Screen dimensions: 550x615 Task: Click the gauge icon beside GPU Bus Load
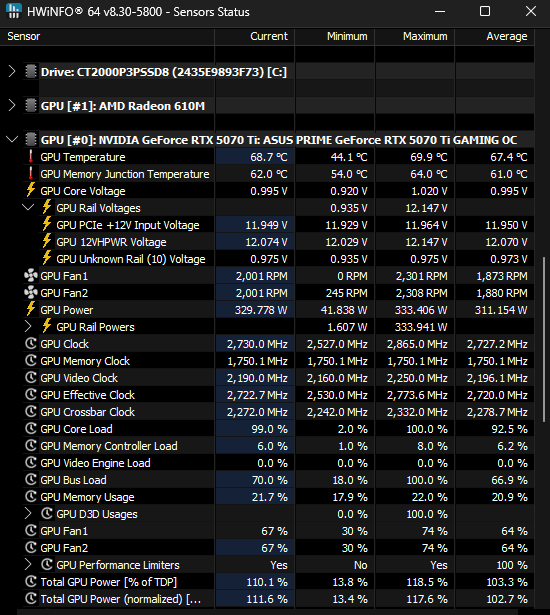[x=31, y=479]
